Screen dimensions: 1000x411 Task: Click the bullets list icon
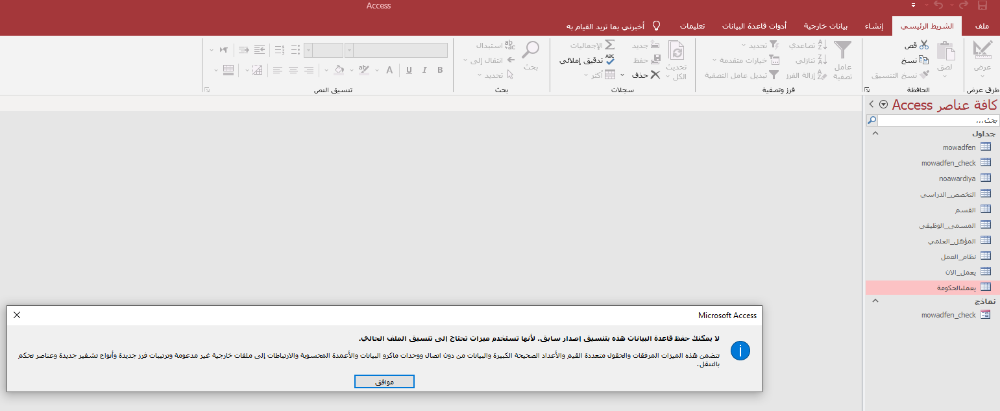(295, 50)
